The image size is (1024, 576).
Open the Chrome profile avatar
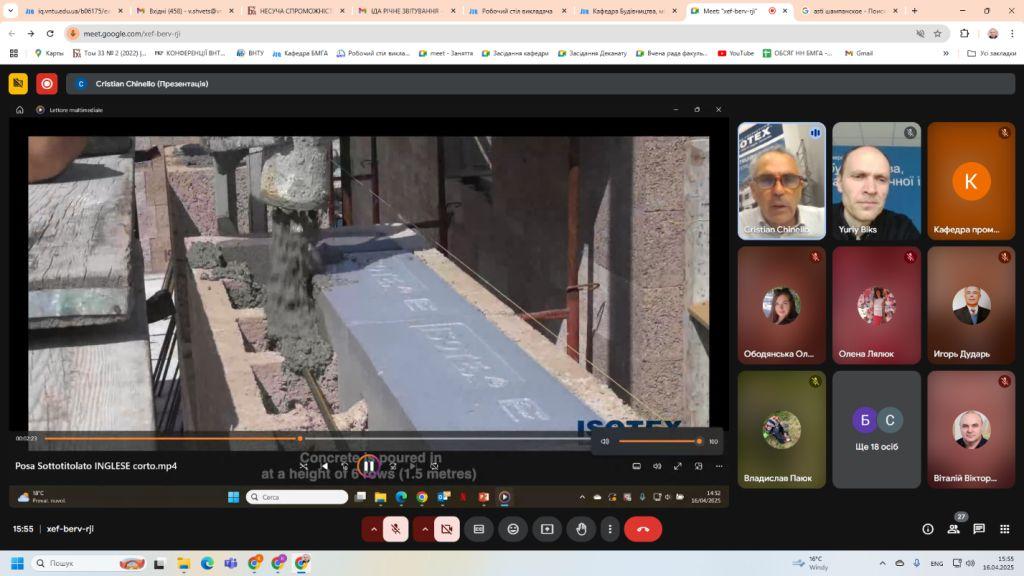pos(993,33)
